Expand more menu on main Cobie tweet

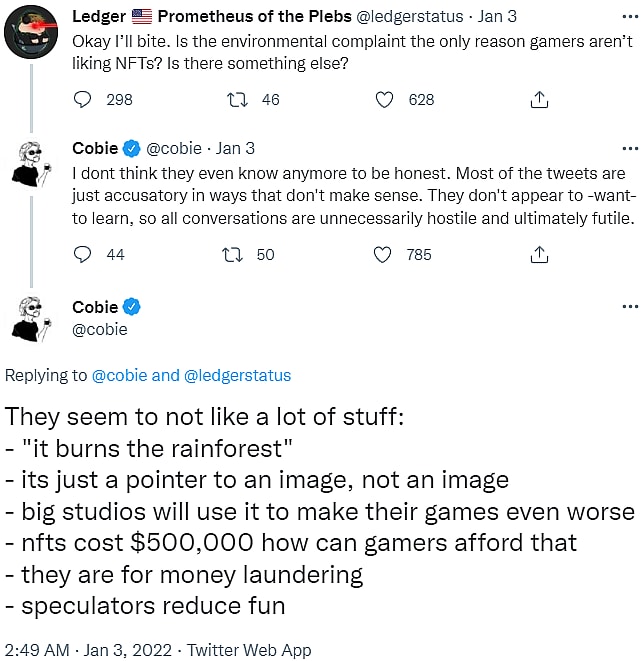click(629, 307)
